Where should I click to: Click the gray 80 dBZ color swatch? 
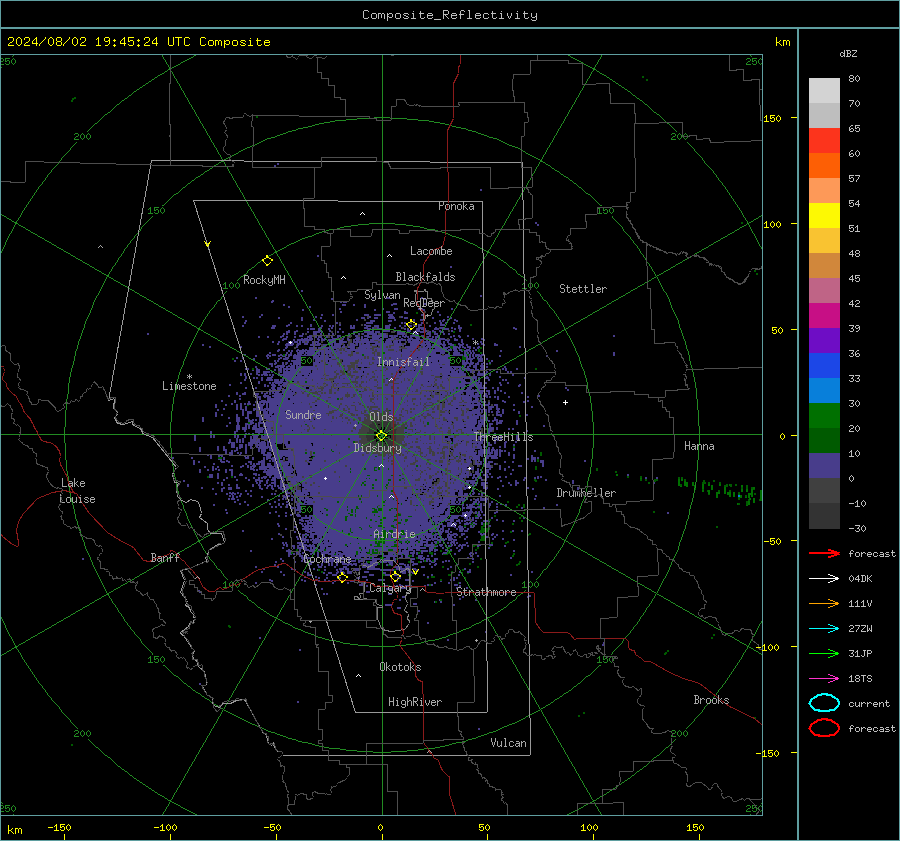824,90
